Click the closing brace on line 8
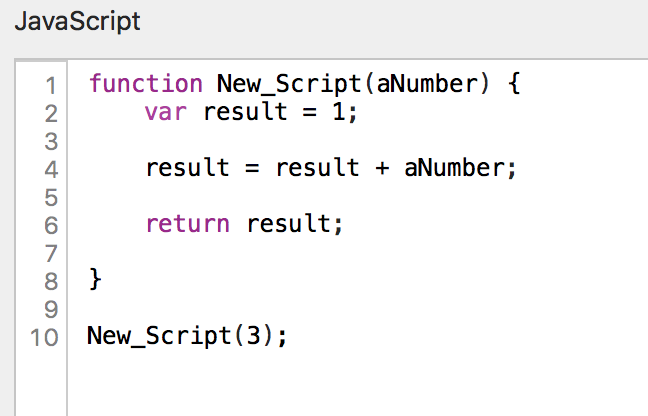The image size is (648, 416). click(x=96, y=280)
